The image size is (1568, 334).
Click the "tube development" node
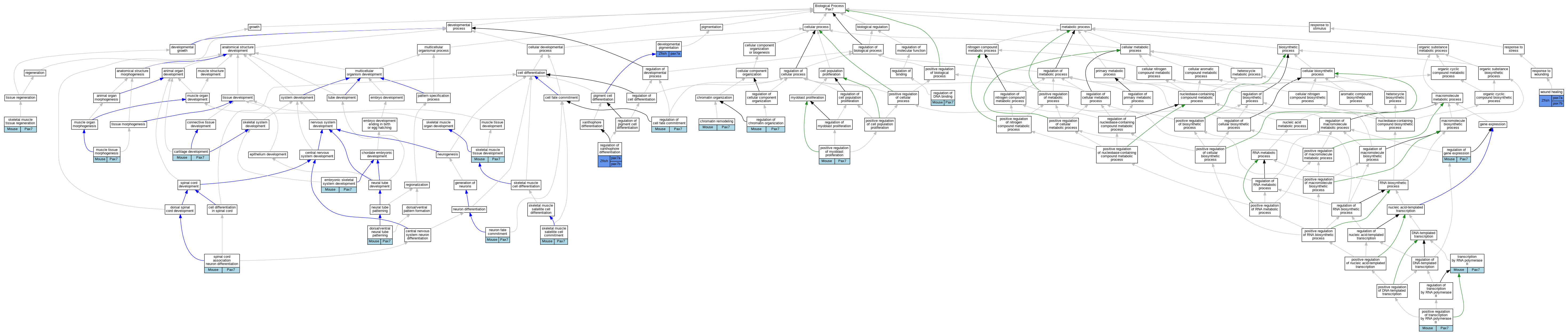click(x=342, y=97)
